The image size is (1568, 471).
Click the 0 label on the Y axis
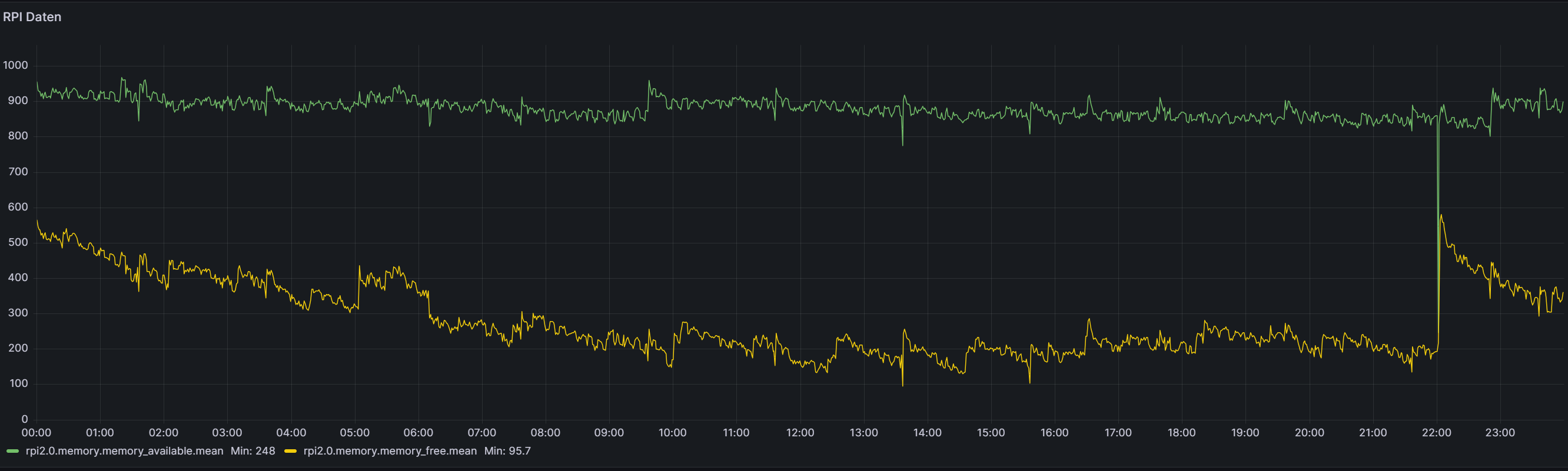click(24, 419)
